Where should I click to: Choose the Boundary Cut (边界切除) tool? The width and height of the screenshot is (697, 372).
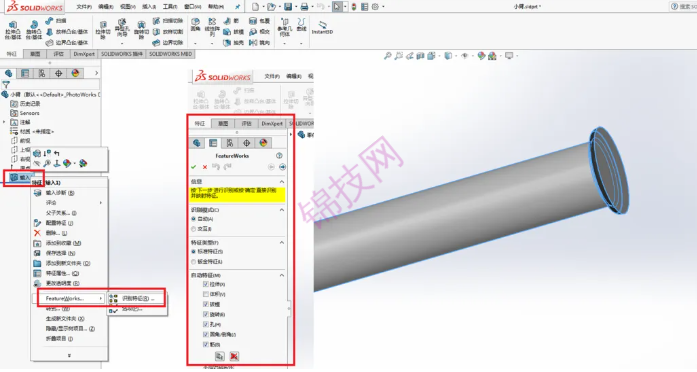tap(168, 43)
